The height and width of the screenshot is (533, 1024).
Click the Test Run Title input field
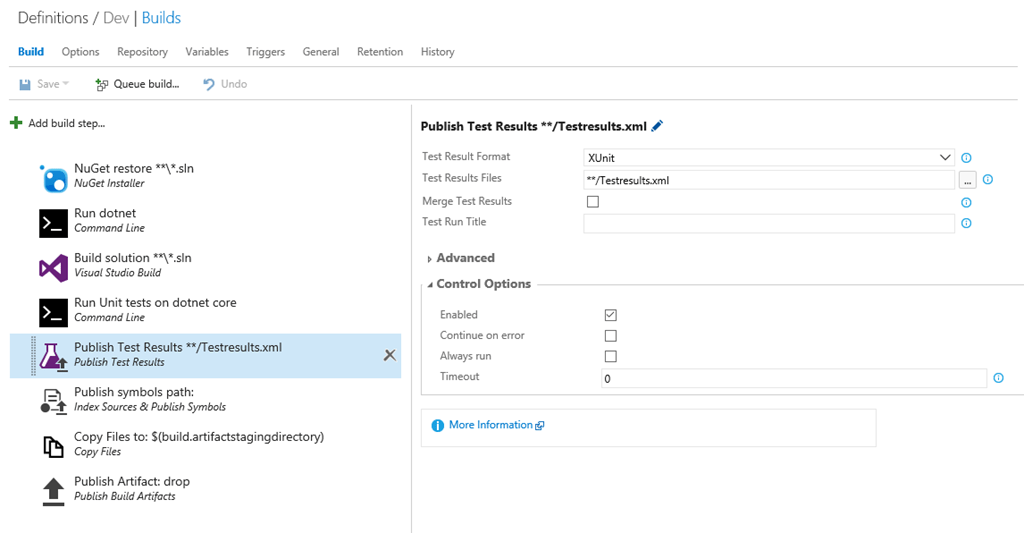769,223
